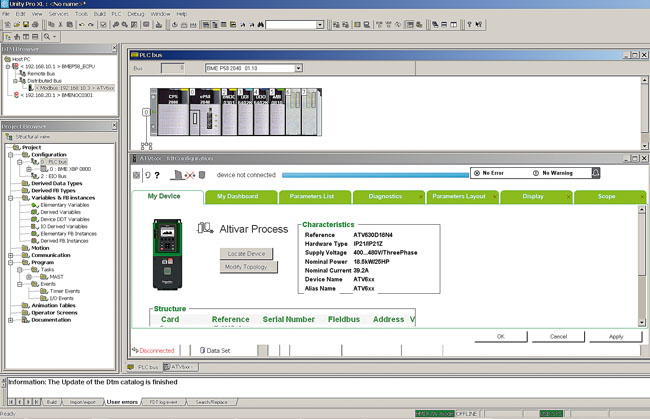The width and height of the screenshot is (650, 419).
Task: Open the search text combo box dropdown
Action: click(x=320, y=25)
